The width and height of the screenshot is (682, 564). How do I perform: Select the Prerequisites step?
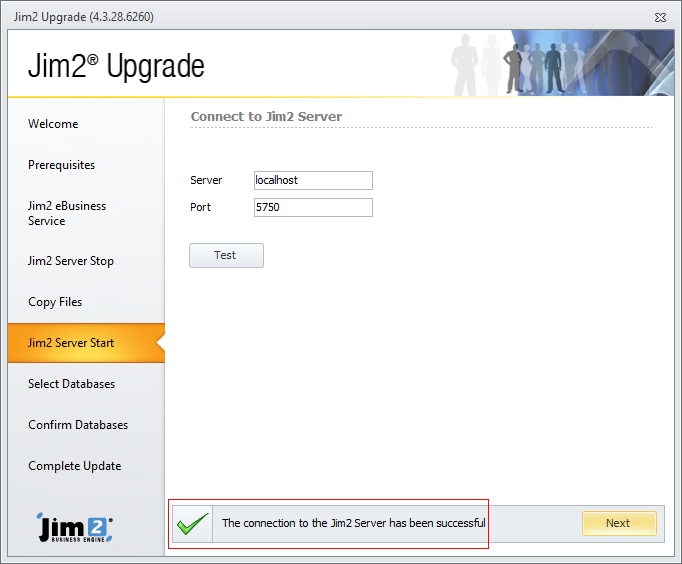tap(61, 165)
